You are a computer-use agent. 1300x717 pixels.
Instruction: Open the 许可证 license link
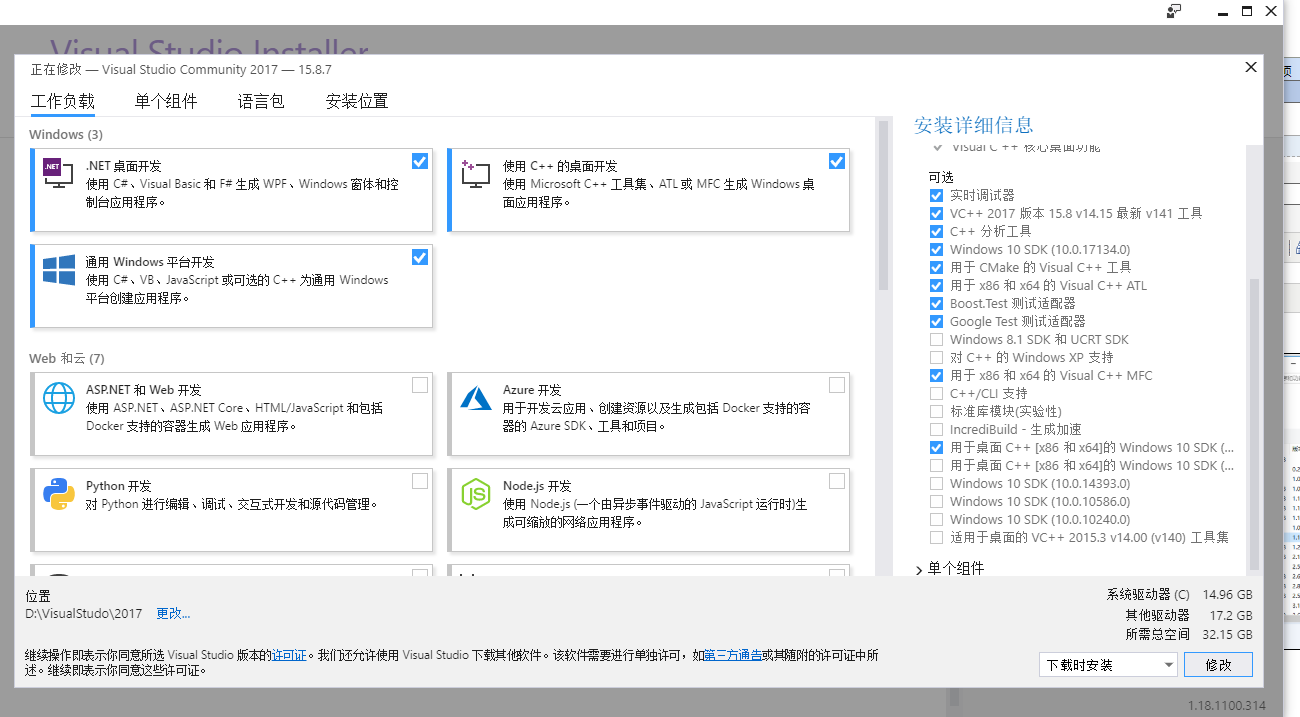pyautogui.click(x=288, y=655)
